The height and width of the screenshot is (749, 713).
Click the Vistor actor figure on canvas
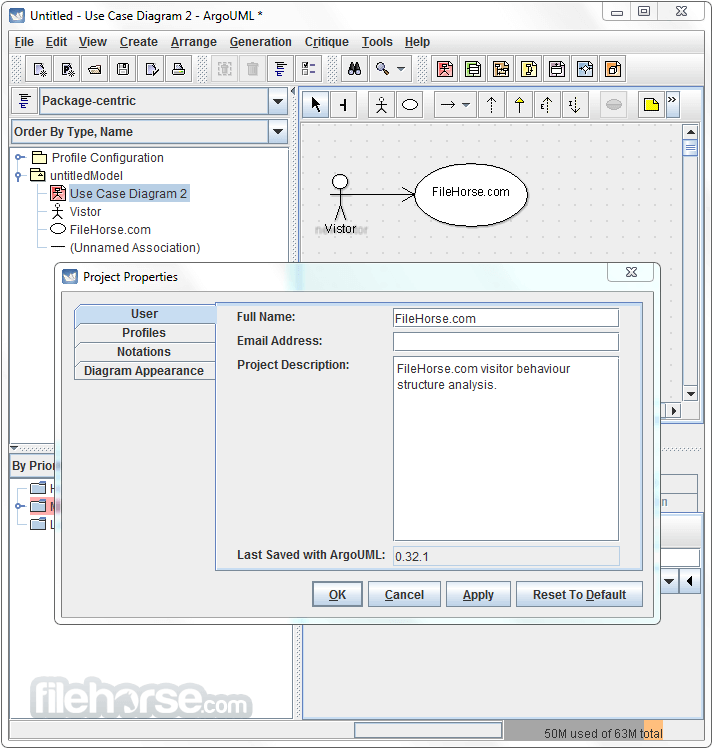[x=340, y=197]
